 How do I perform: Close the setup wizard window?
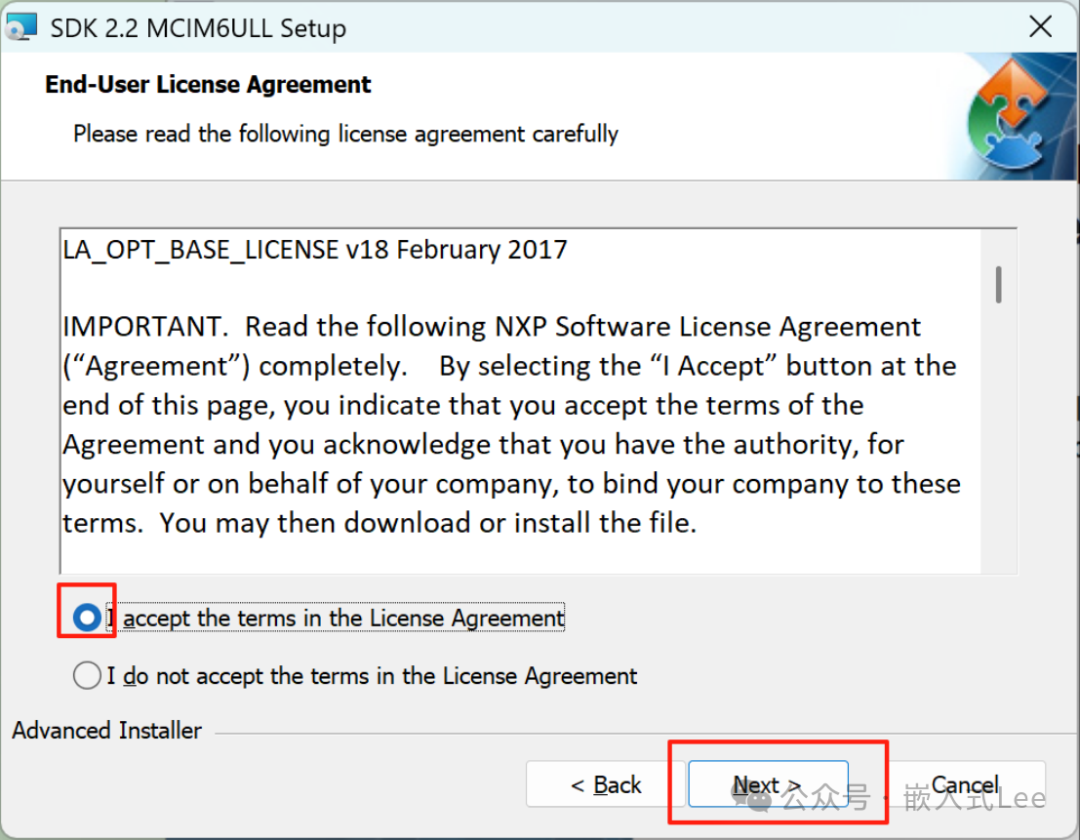(x=1040, y=26)
